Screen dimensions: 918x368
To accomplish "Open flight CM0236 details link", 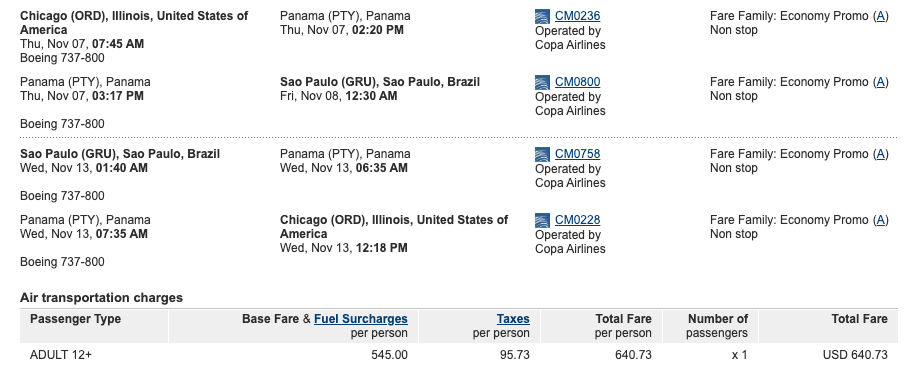I will tap(577, 16).
